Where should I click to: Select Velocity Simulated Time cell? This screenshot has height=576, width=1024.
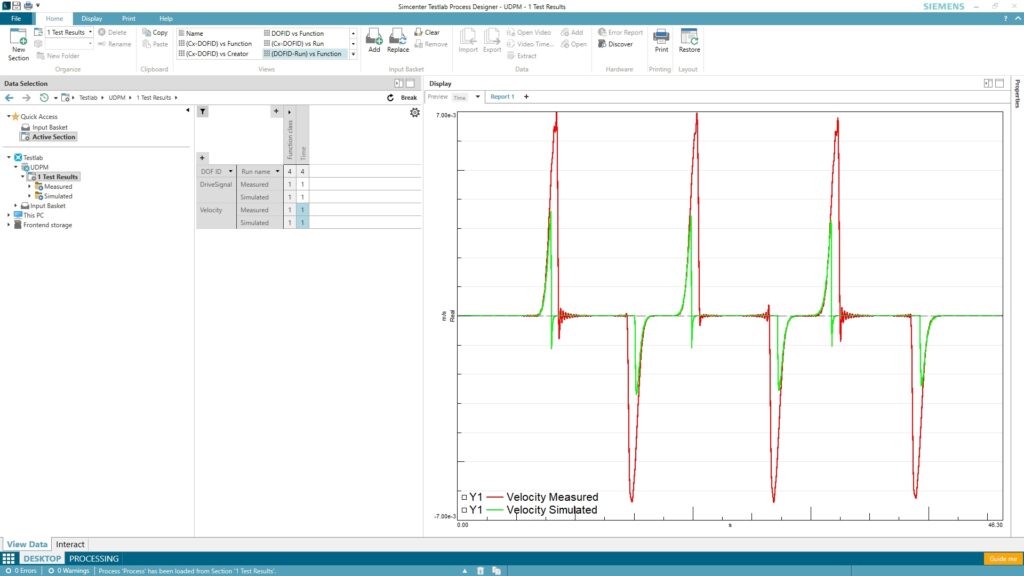(x=303, y=223)
